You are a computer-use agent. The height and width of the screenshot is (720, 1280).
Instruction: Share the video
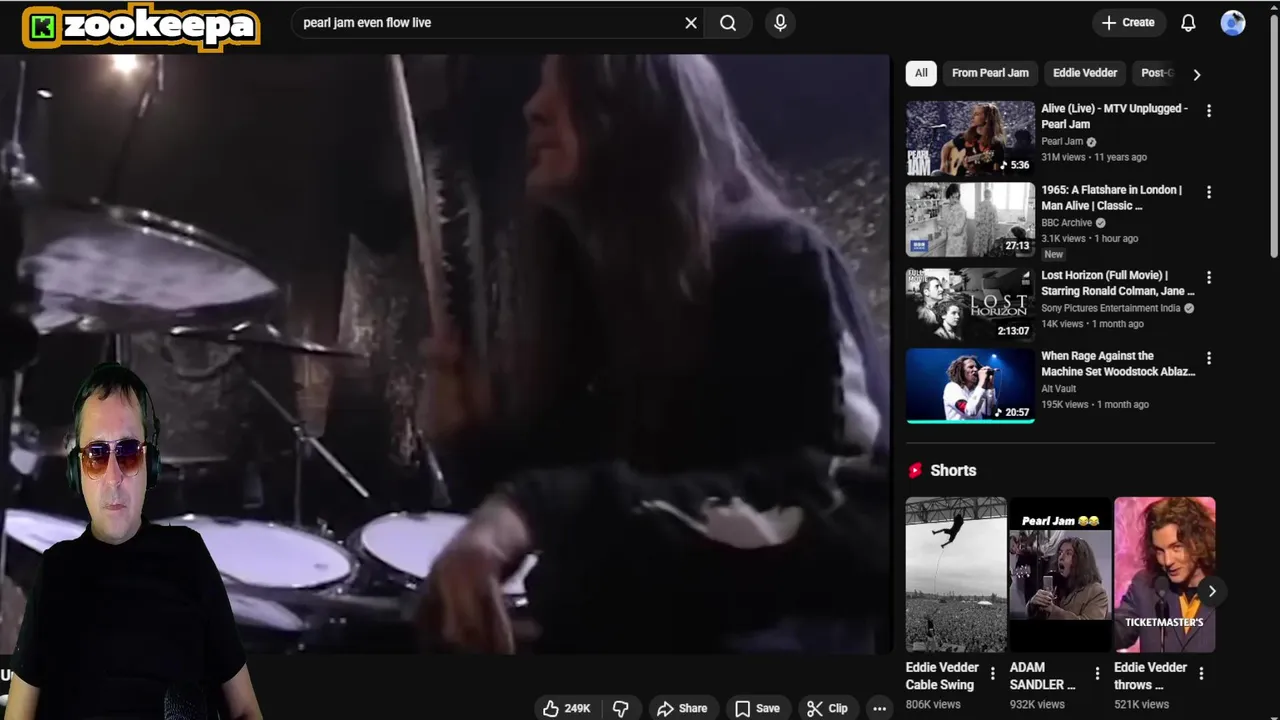pyautogui.click(x=682, y=708)
